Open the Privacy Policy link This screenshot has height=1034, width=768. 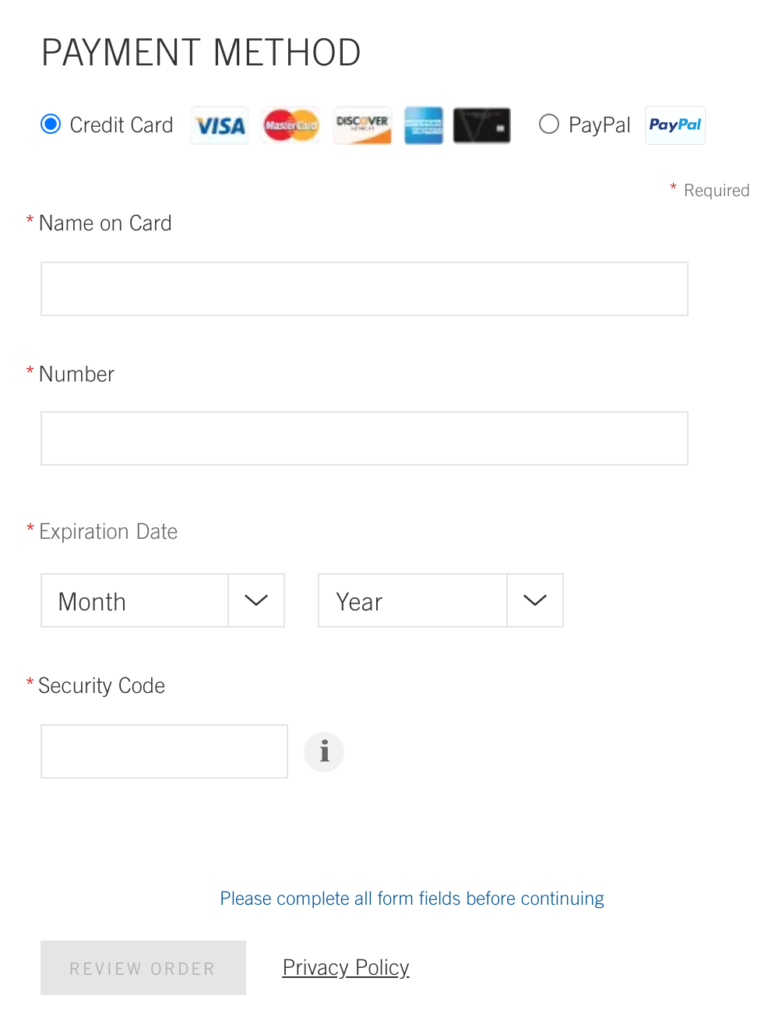(346, 968)
